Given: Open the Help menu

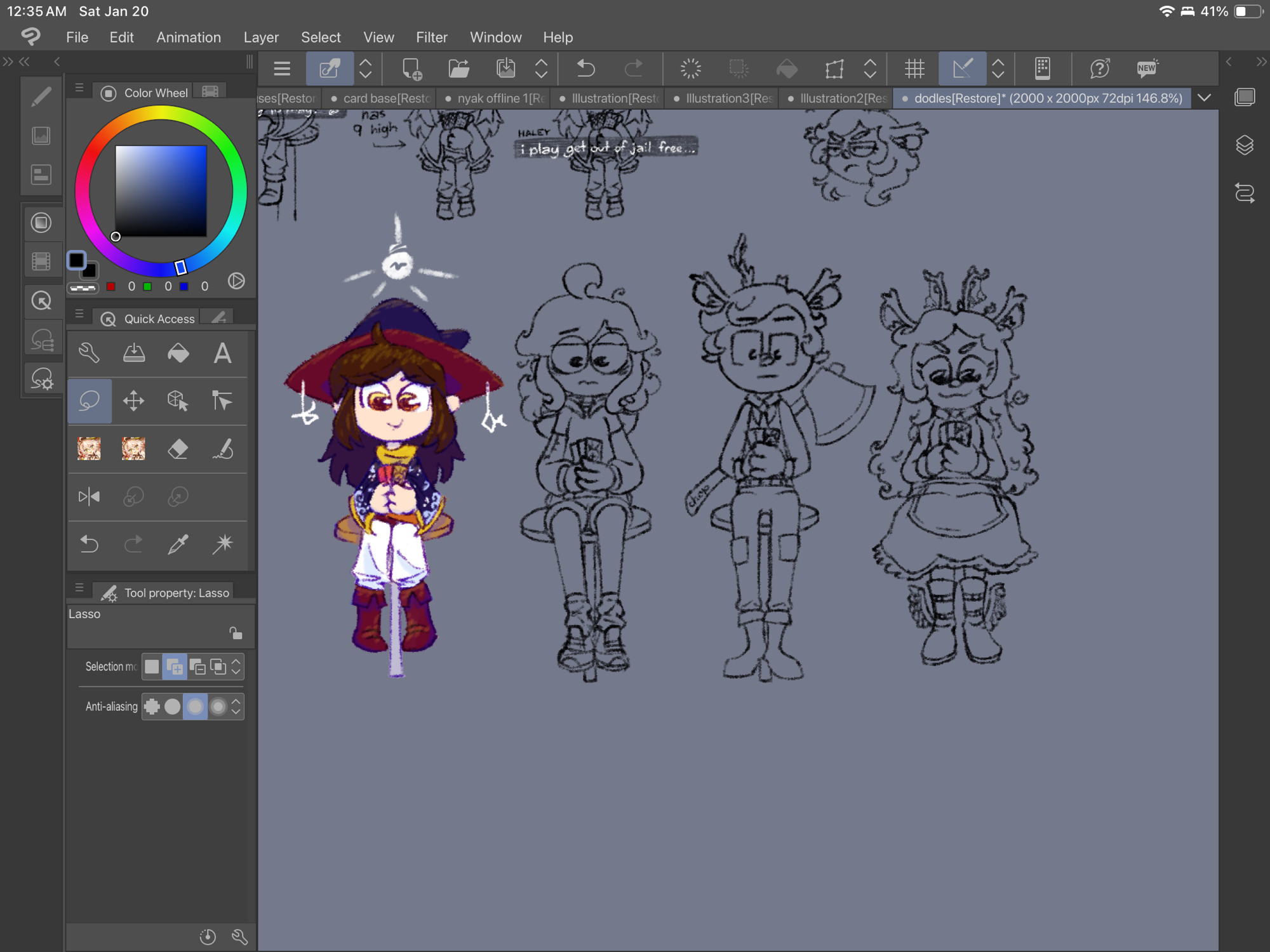Looking at the screenshot, I should pos(558,37).
